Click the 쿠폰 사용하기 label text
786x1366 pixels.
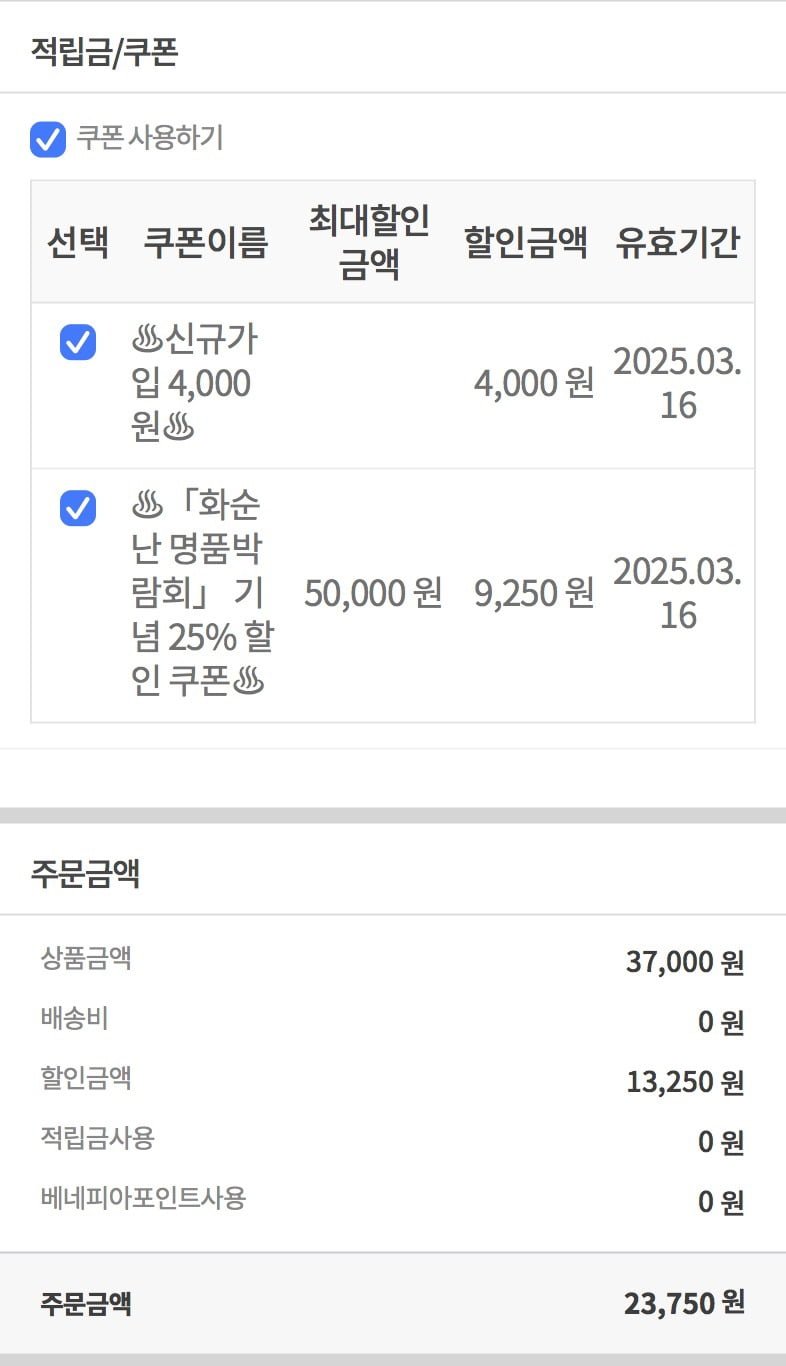[x=150, y=138]
